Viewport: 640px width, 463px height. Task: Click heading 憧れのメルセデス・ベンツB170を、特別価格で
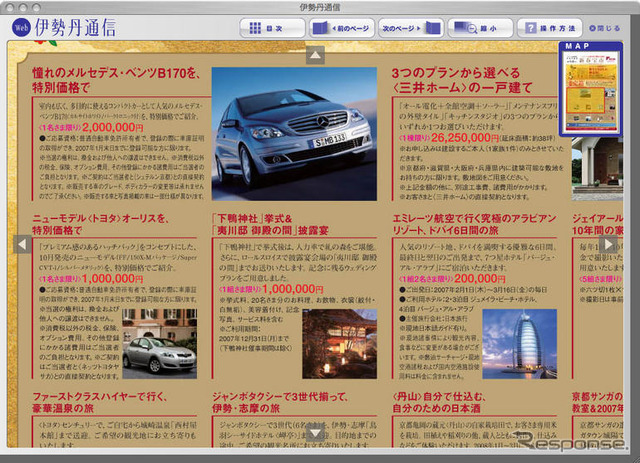coord(117,80)
